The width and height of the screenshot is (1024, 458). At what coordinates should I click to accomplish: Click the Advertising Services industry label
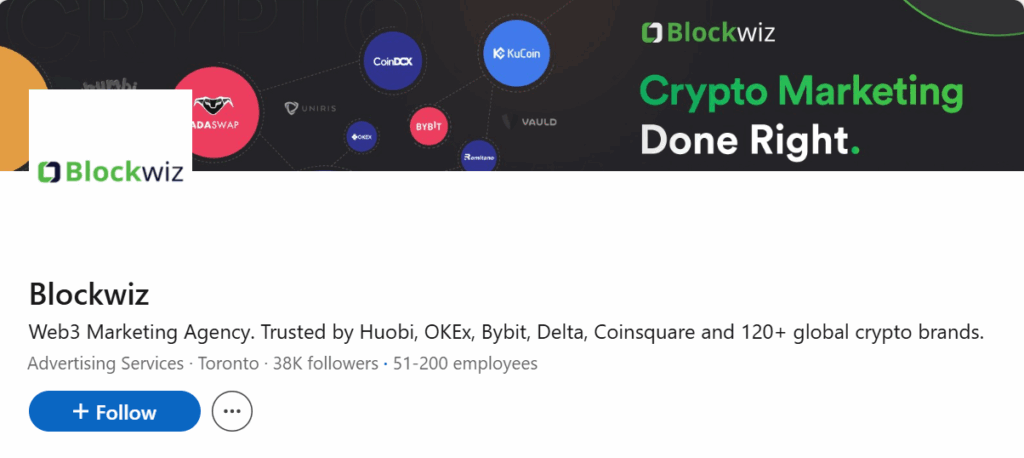[105, 364]
